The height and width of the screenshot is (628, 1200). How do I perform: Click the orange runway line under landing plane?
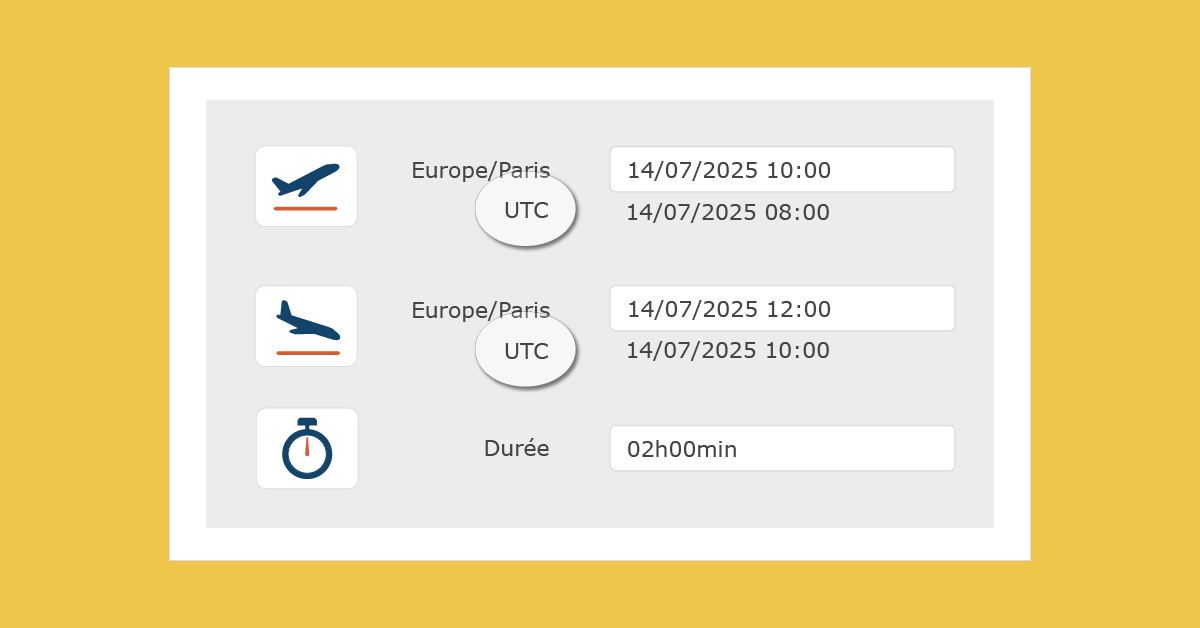[x=308, y=353]
